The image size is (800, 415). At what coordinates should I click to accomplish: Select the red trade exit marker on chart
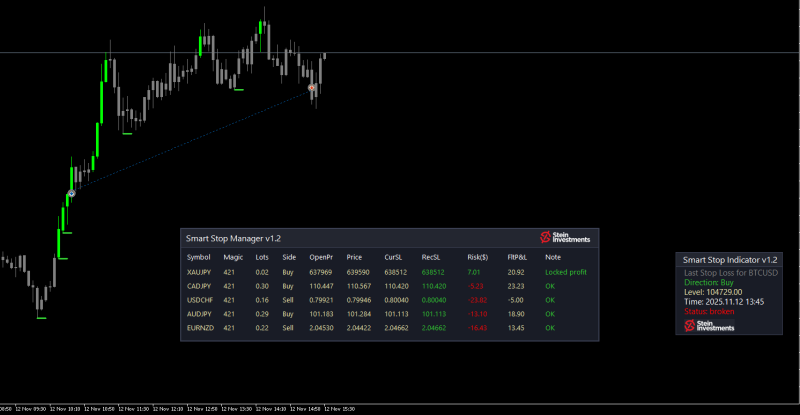[x=312, y=88]
